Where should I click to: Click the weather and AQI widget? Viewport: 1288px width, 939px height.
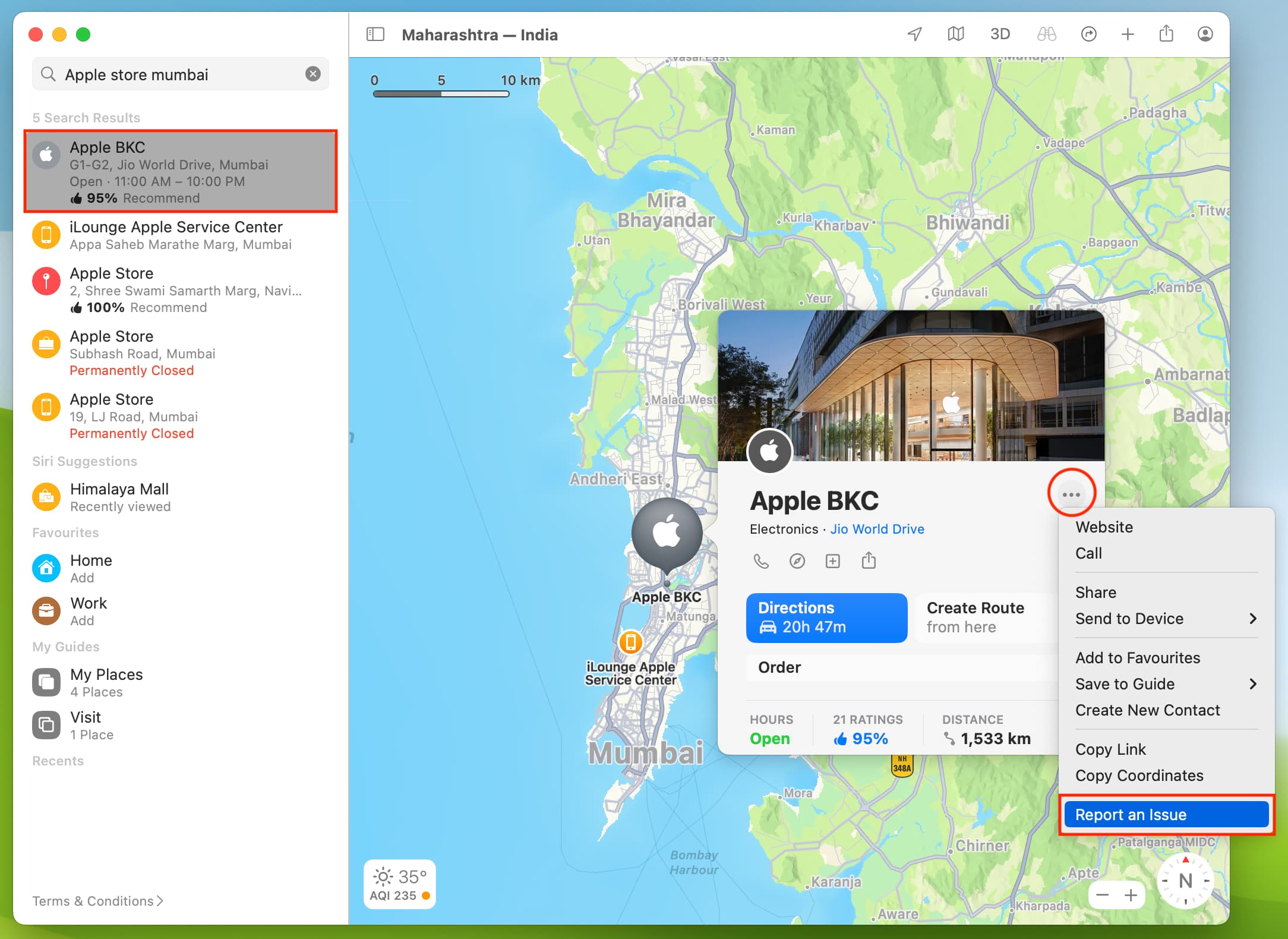pos(400,884)
